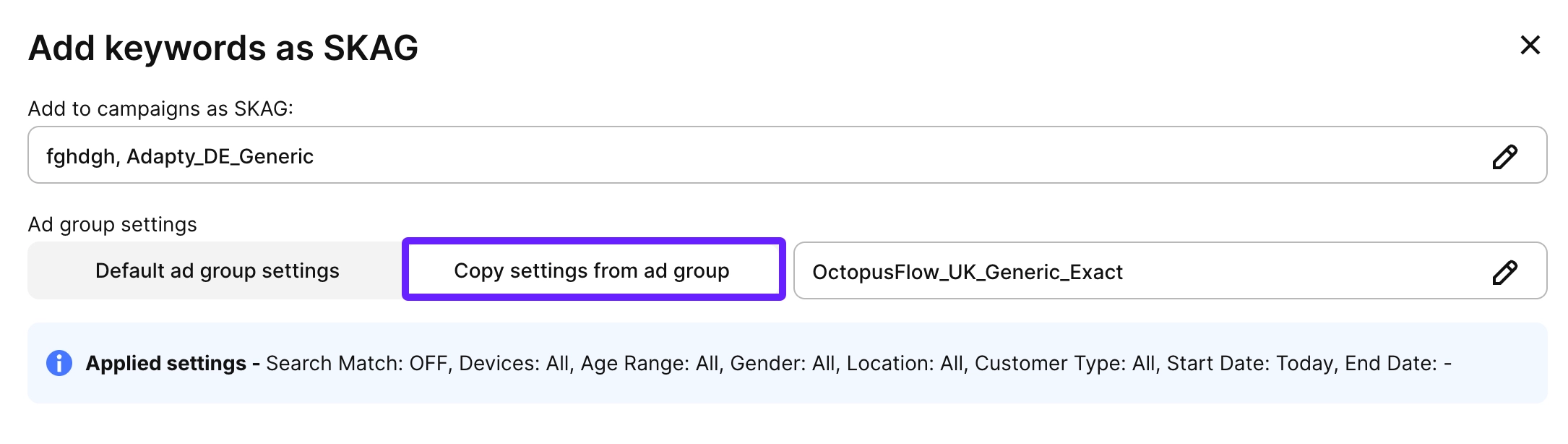
Task: Click the 'Add to campaigns as SKAG:' label
Action: (x=160, y=108)
